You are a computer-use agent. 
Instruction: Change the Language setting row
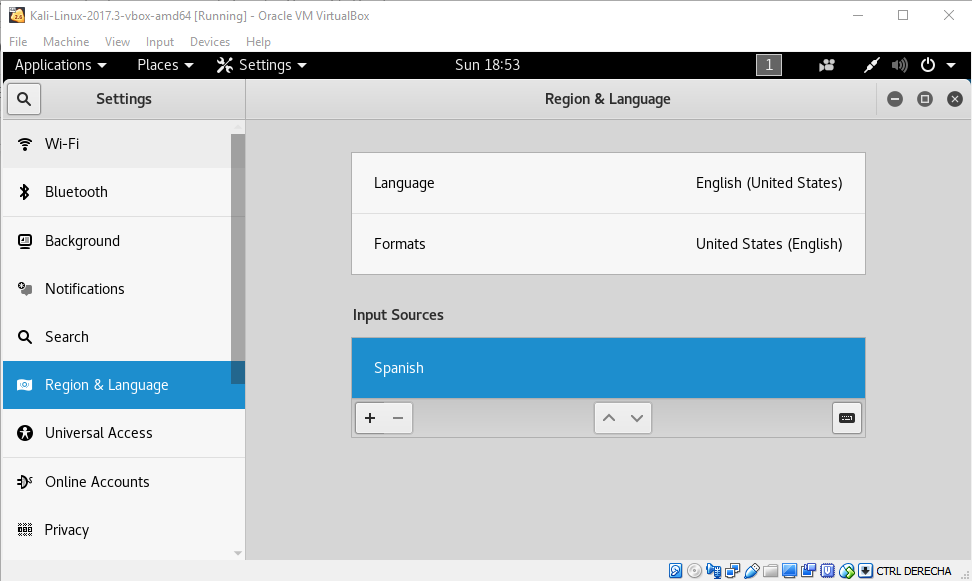point(608,183)
